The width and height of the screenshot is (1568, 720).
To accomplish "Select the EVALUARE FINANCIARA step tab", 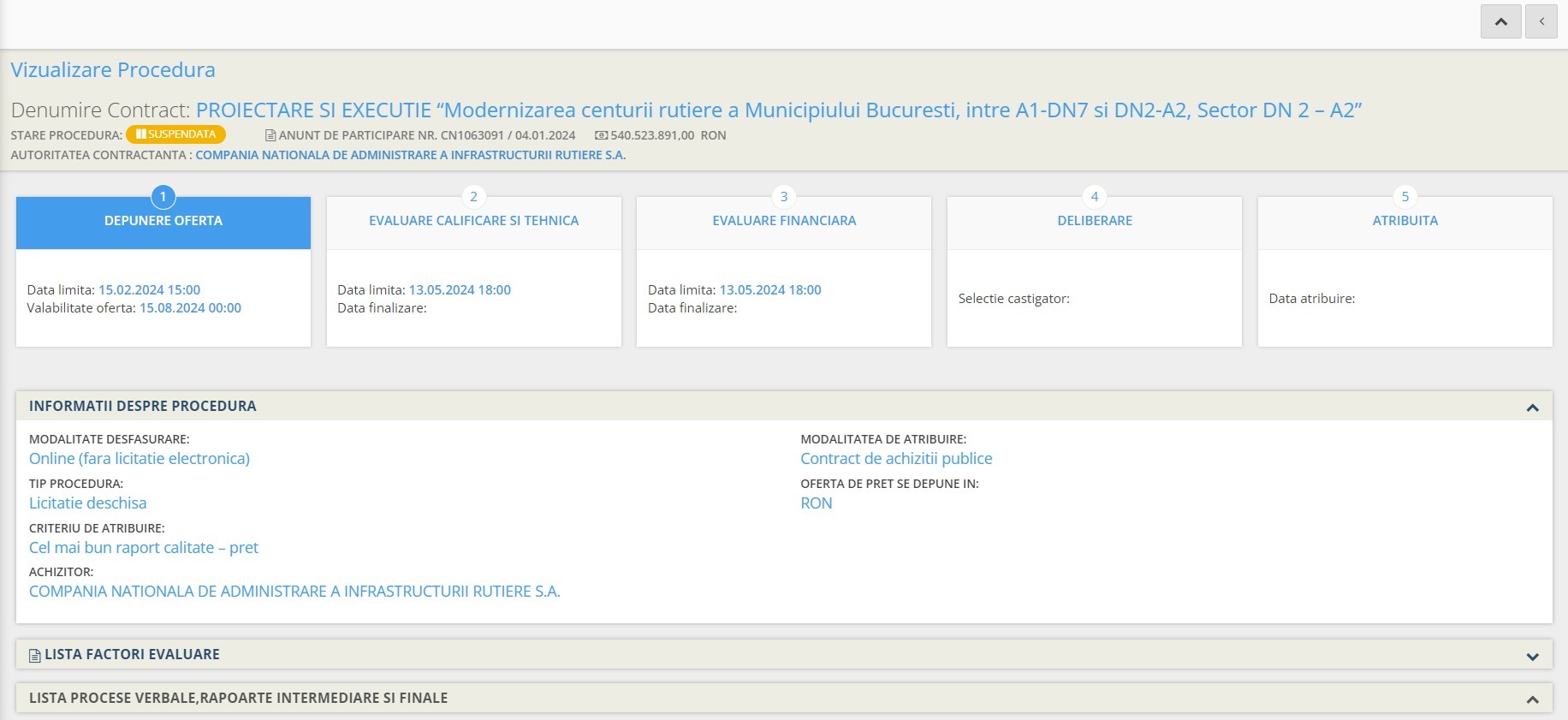I will [x=784, y=223].
